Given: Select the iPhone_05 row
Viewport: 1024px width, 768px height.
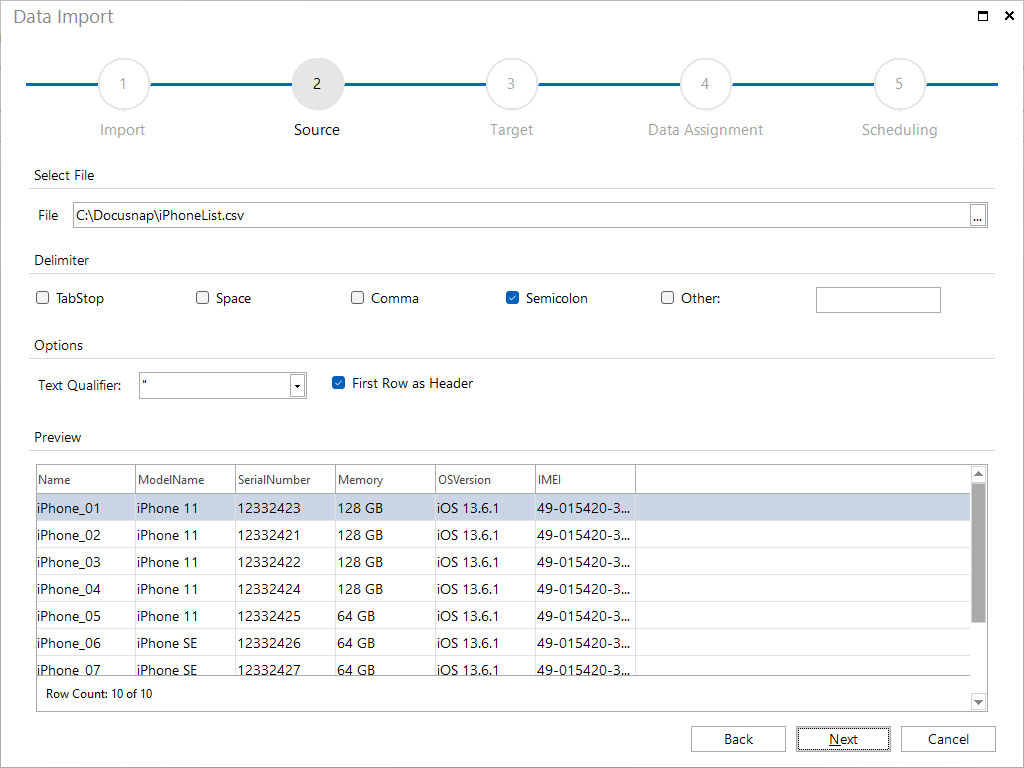Looking at the screenshot, I should (x=503, y=616).
